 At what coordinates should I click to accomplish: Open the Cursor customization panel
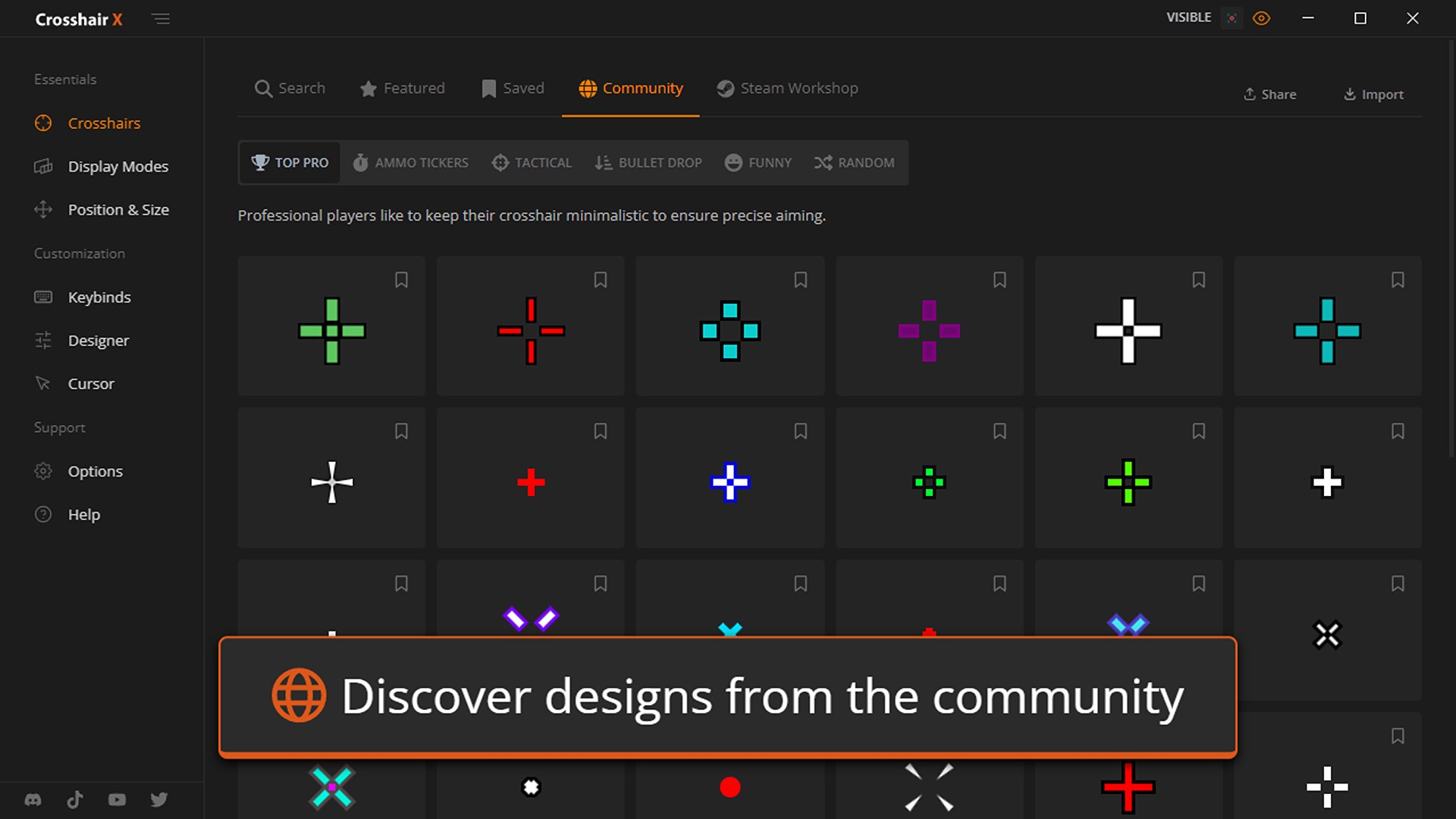[x=91, y=383]
